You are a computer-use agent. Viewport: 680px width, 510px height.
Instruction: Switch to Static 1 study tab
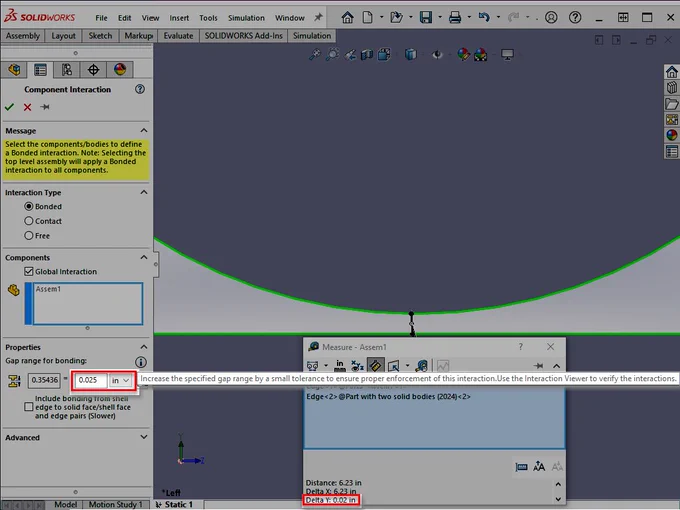[x=174, y=504]
